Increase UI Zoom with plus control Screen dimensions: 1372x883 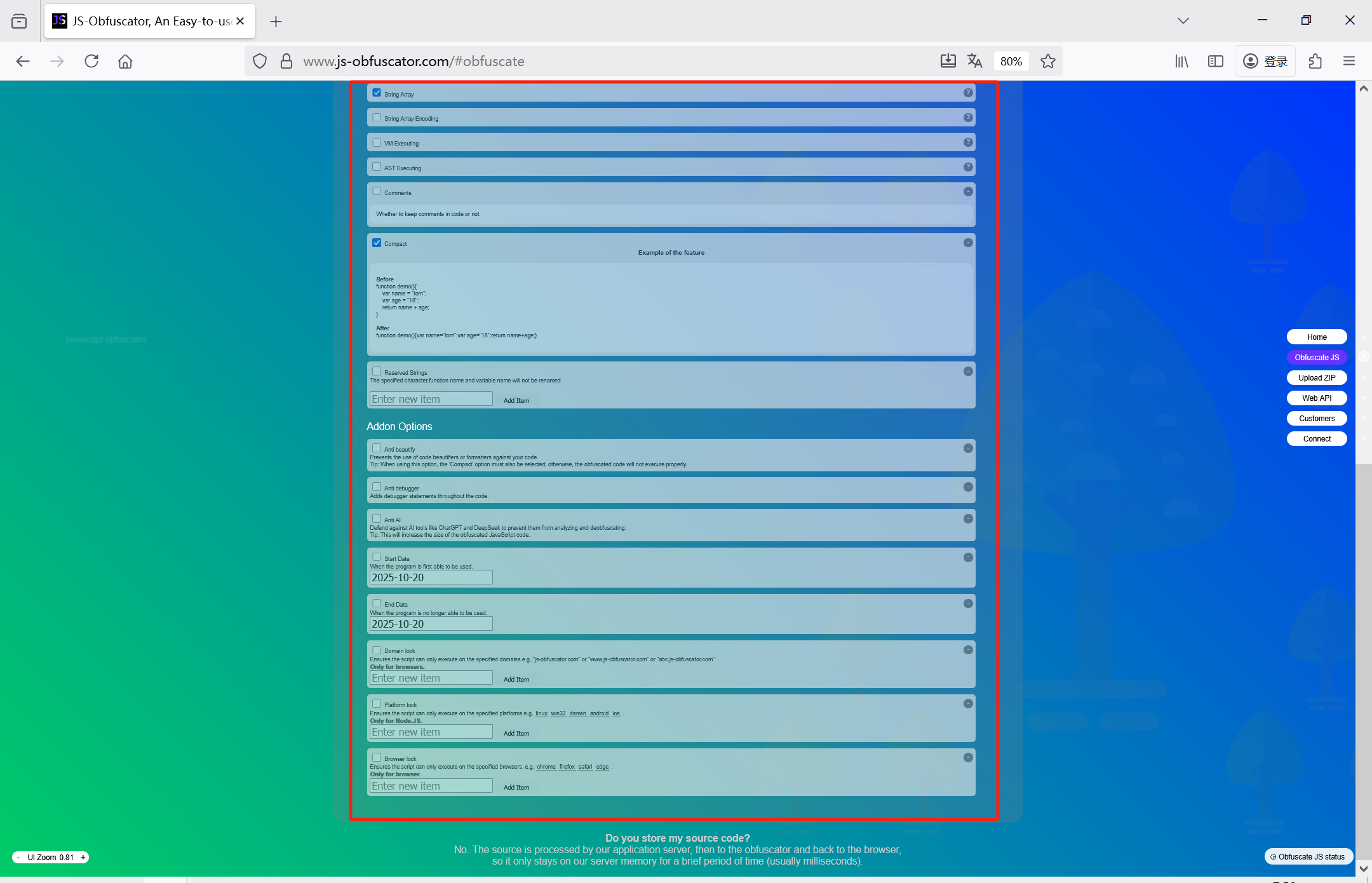pyautogui.click(x=83, y=858)
